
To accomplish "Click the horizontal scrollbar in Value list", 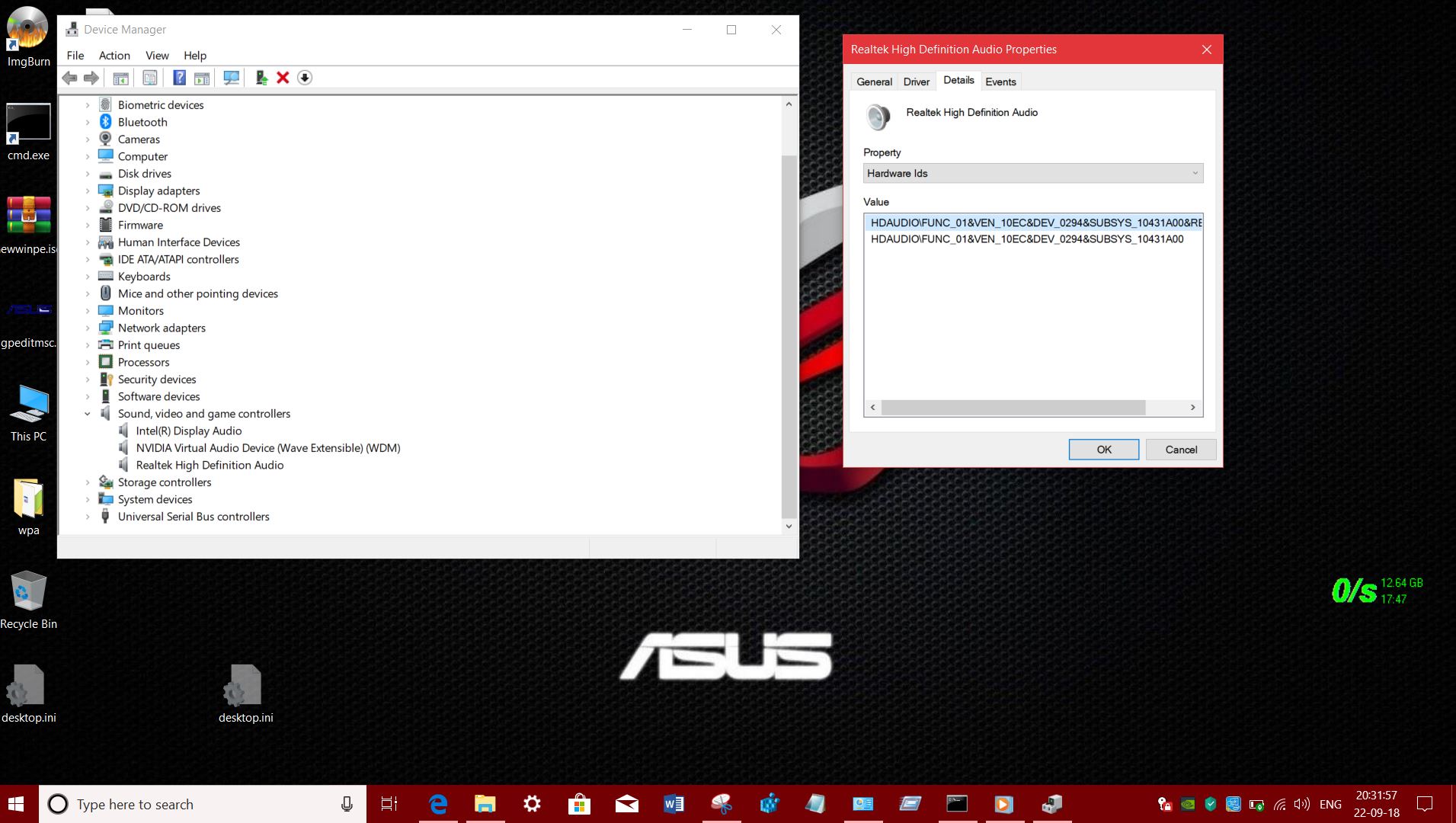I will point(1013,408).
